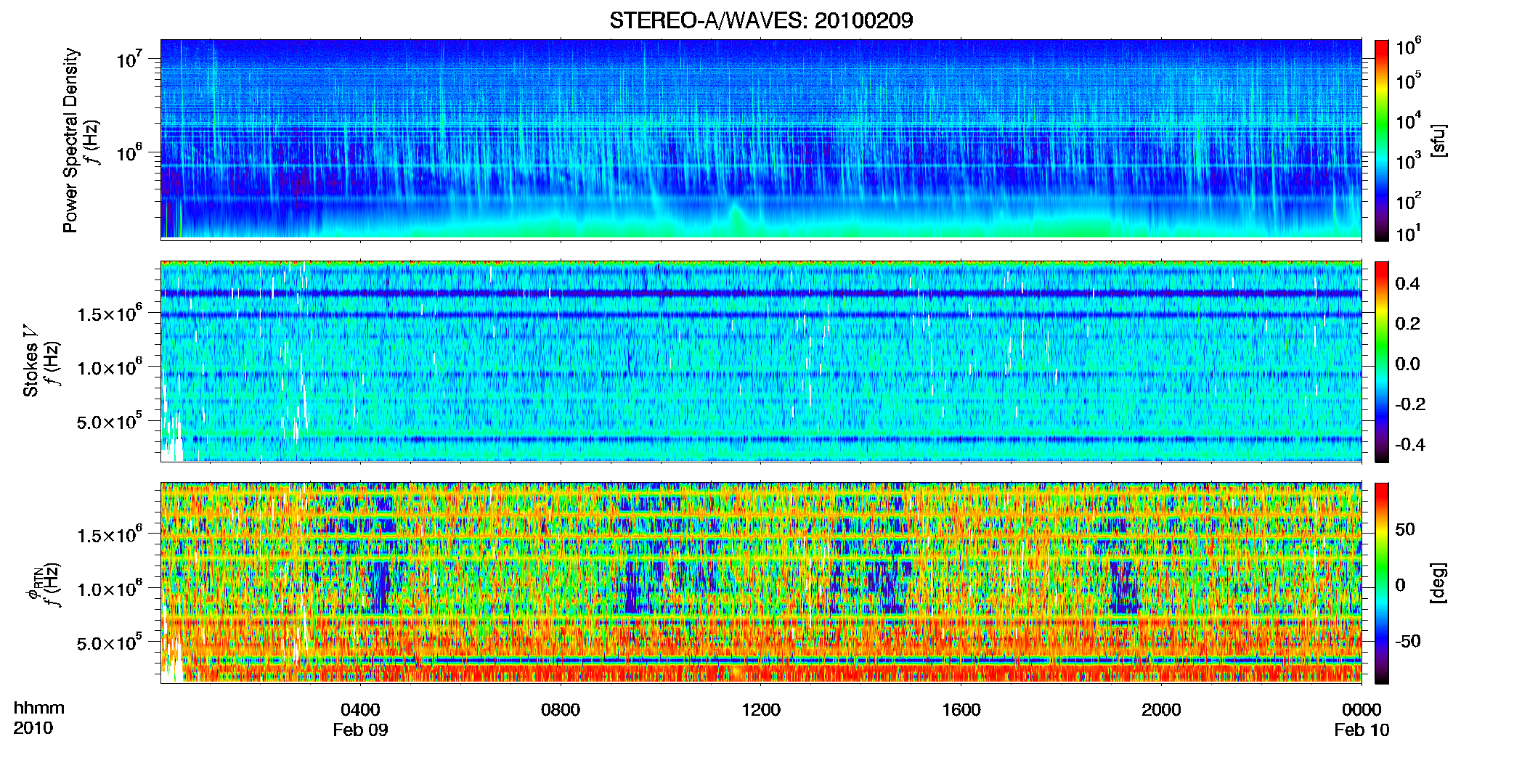Click the 10^1 label on sfu color bar
The height and width of the screenshot is (784, 1522).
1409,234
